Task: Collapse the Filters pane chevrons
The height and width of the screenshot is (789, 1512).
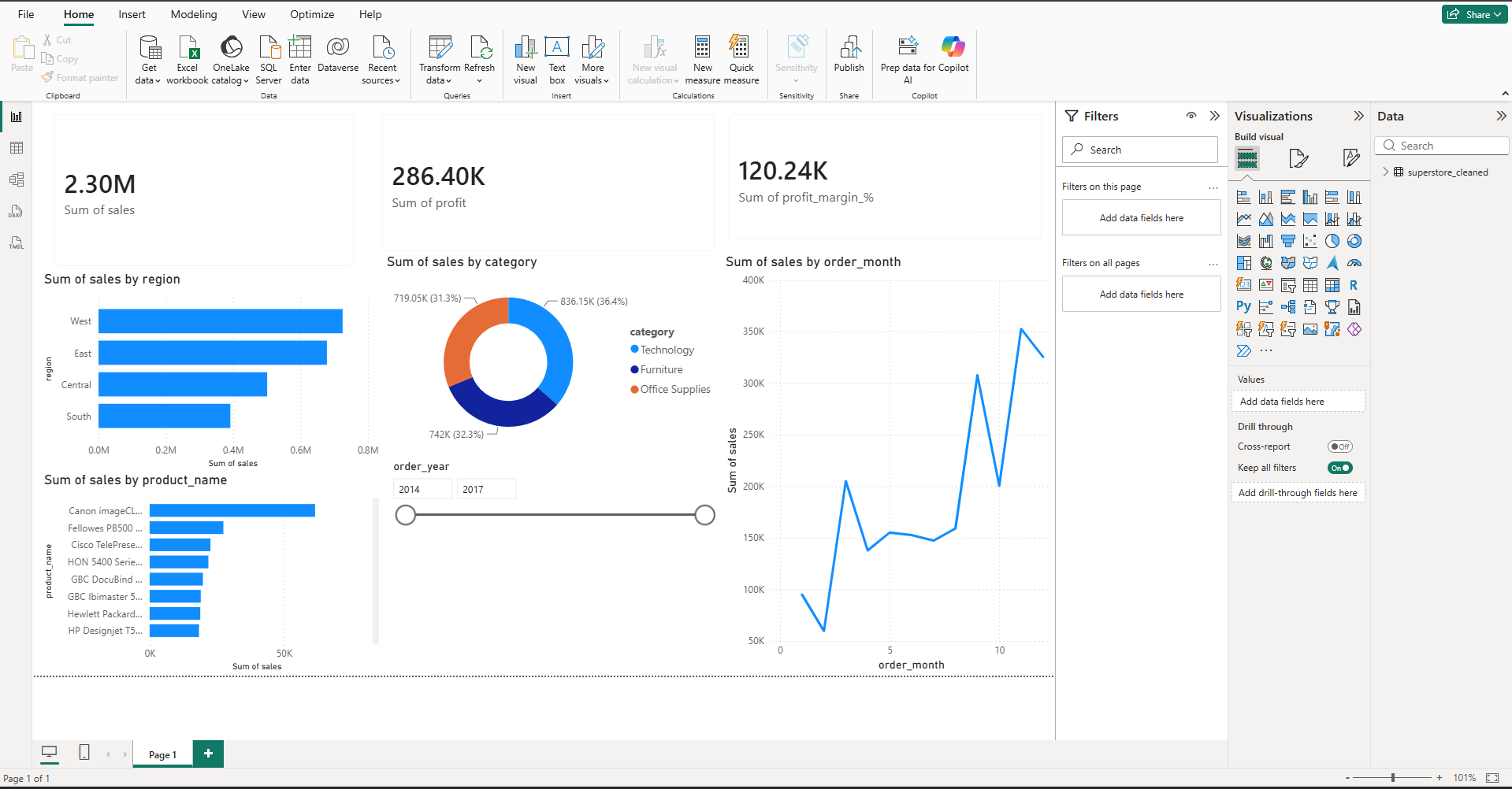Action: click(1215, 116)
